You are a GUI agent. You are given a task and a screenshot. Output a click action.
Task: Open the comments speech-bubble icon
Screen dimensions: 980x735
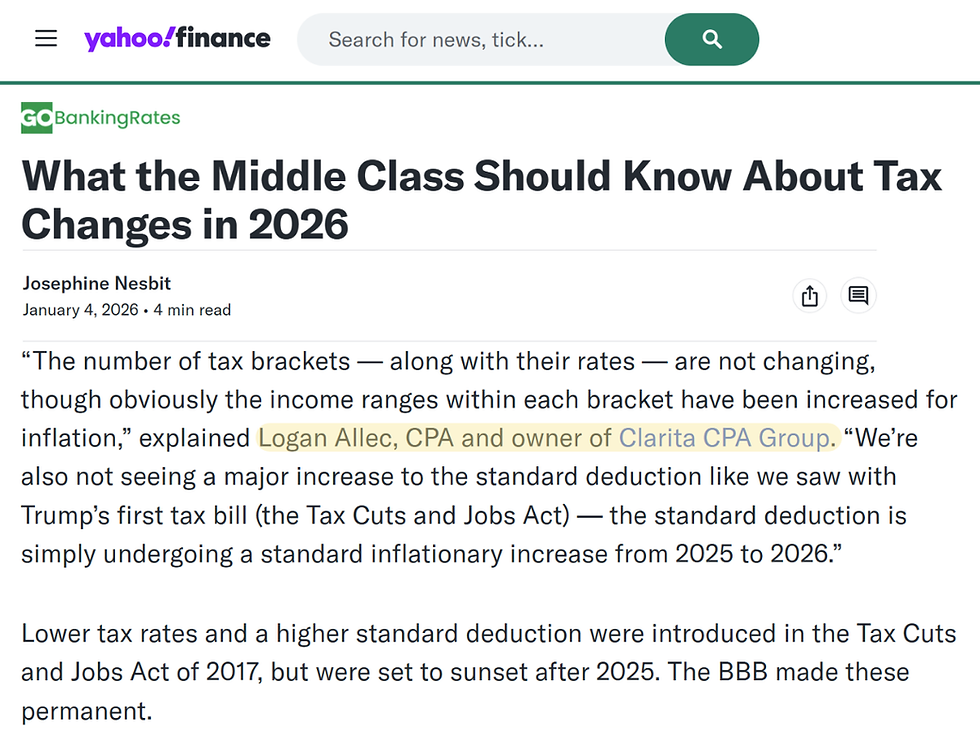(858, 296)
